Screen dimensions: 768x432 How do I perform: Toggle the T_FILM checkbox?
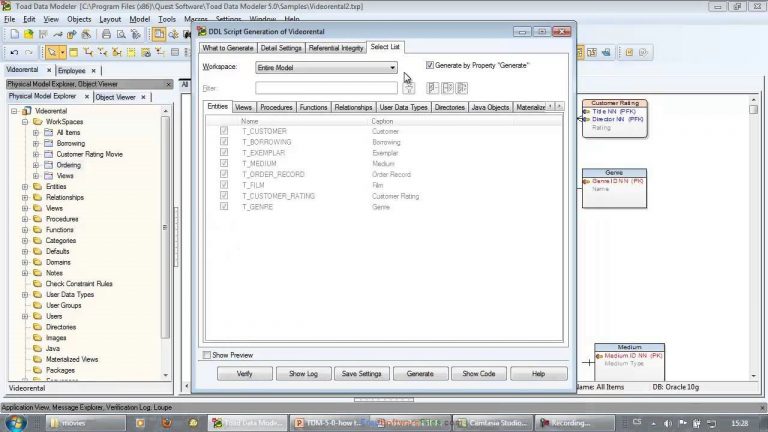click(x=224, y=185)
